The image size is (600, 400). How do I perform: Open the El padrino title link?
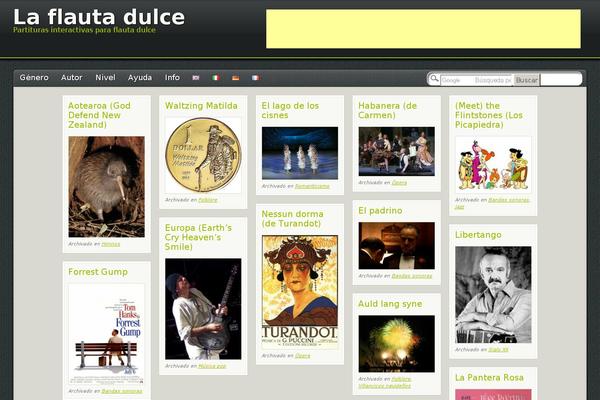coord(380,211)
